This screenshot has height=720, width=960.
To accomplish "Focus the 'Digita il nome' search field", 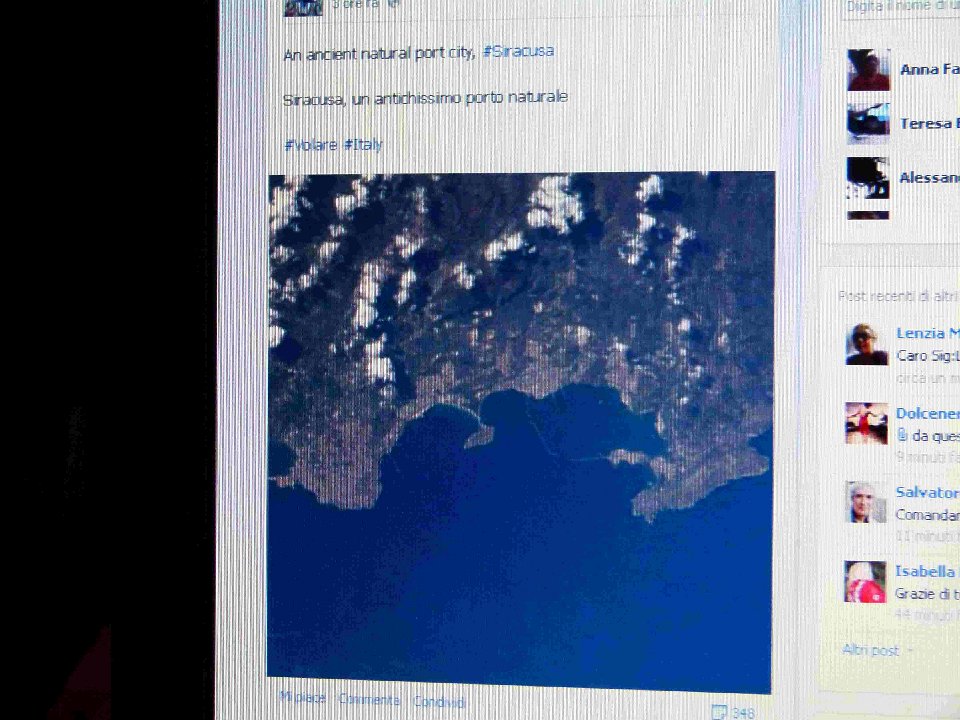I will [x=901, y=7].
